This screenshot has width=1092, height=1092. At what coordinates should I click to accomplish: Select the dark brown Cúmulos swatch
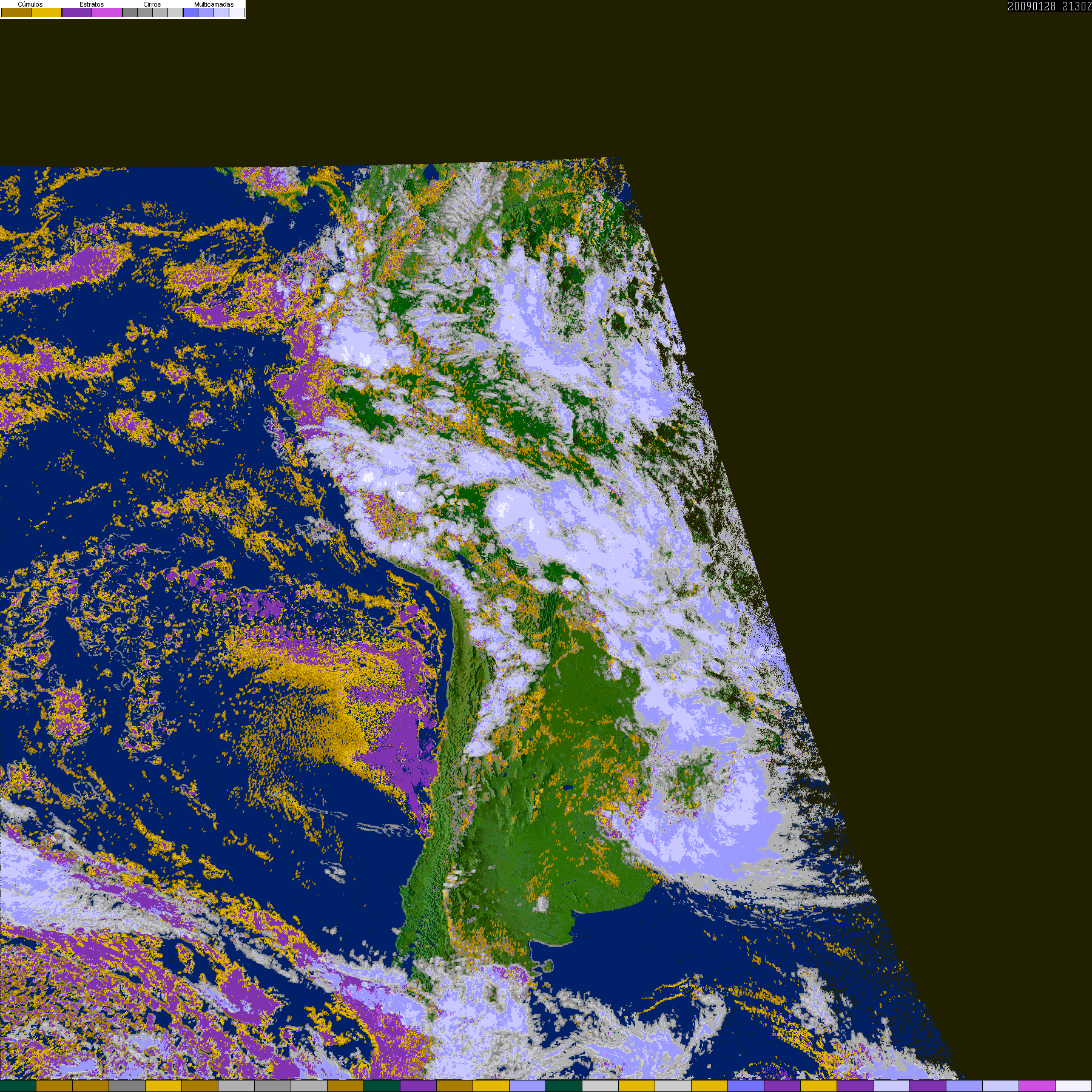16,12
